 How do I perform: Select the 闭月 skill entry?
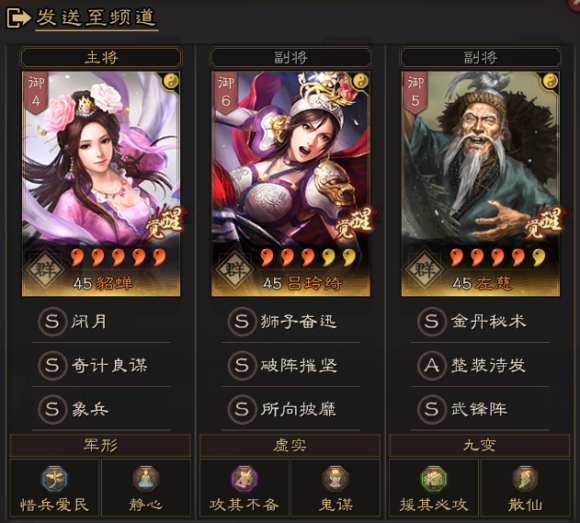pyautogui.click(x=102, y=321)
